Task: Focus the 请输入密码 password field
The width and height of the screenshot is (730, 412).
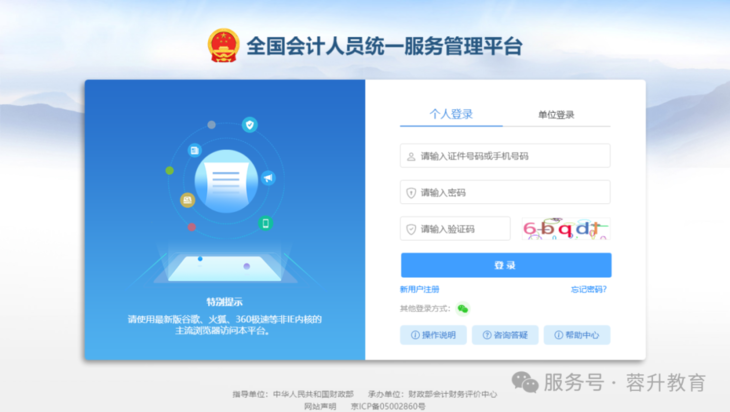Action: pyautogui.click(x=505, y=192)
